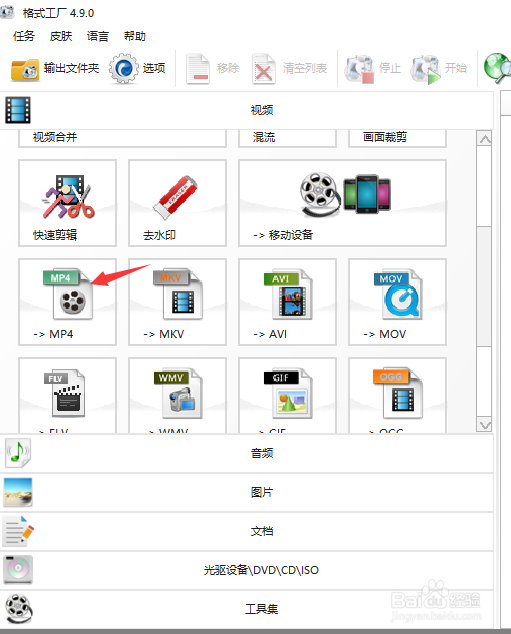Screen dimensions: 511x634
Task: Click the document pencil icon beside 文档
Action: tap(19, 531)
